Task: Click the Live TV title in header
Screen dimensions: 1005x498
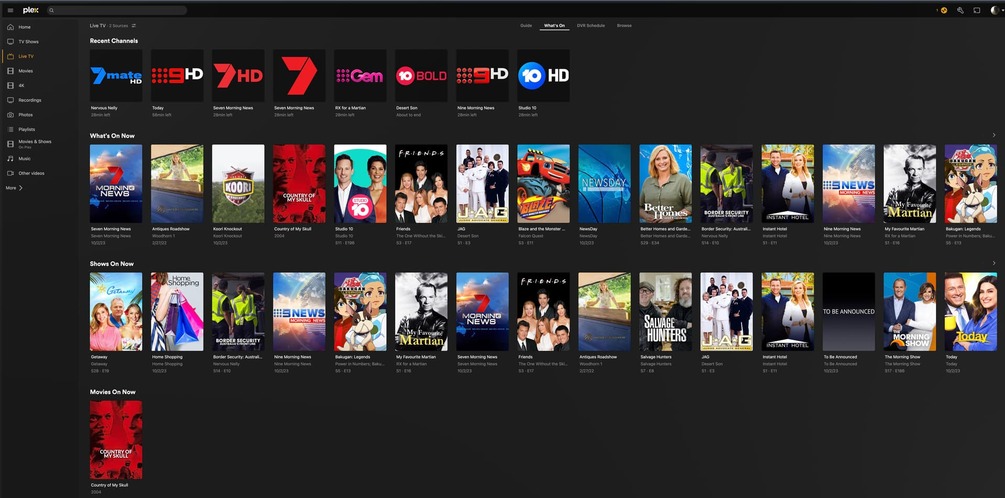Action: click(98, 26)
